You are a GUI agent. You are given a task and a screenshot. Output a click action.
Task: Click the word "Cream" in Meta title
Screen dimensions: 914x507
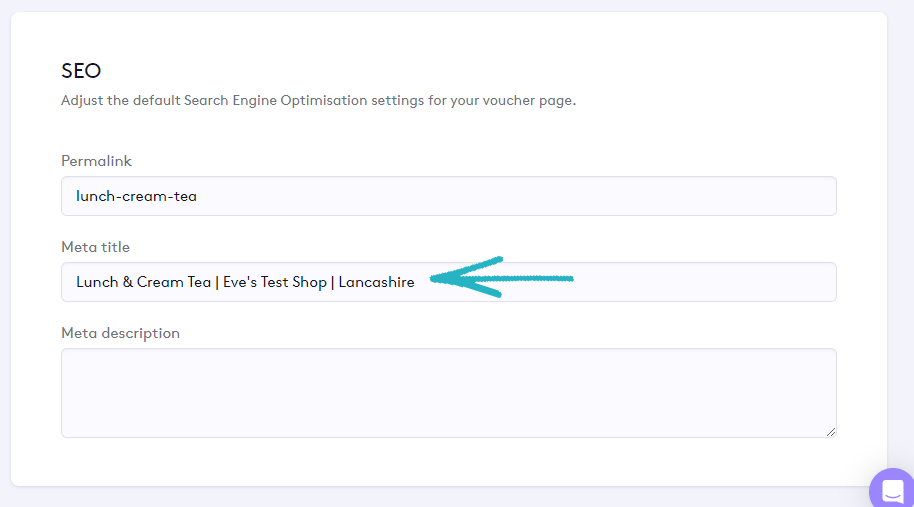click(160, 282)
